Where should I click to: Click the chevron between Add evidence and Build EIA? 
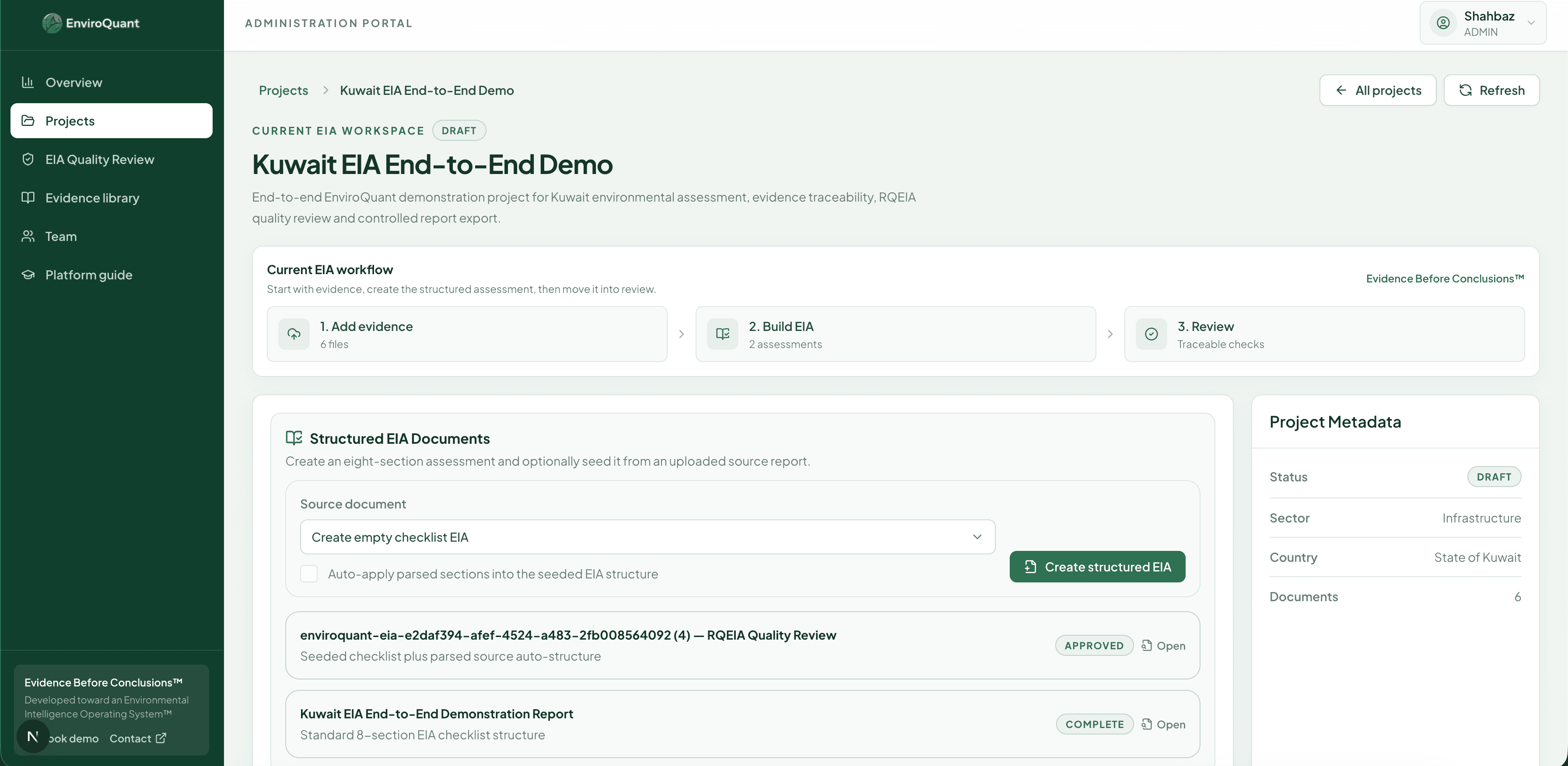(x=681, y=334)
